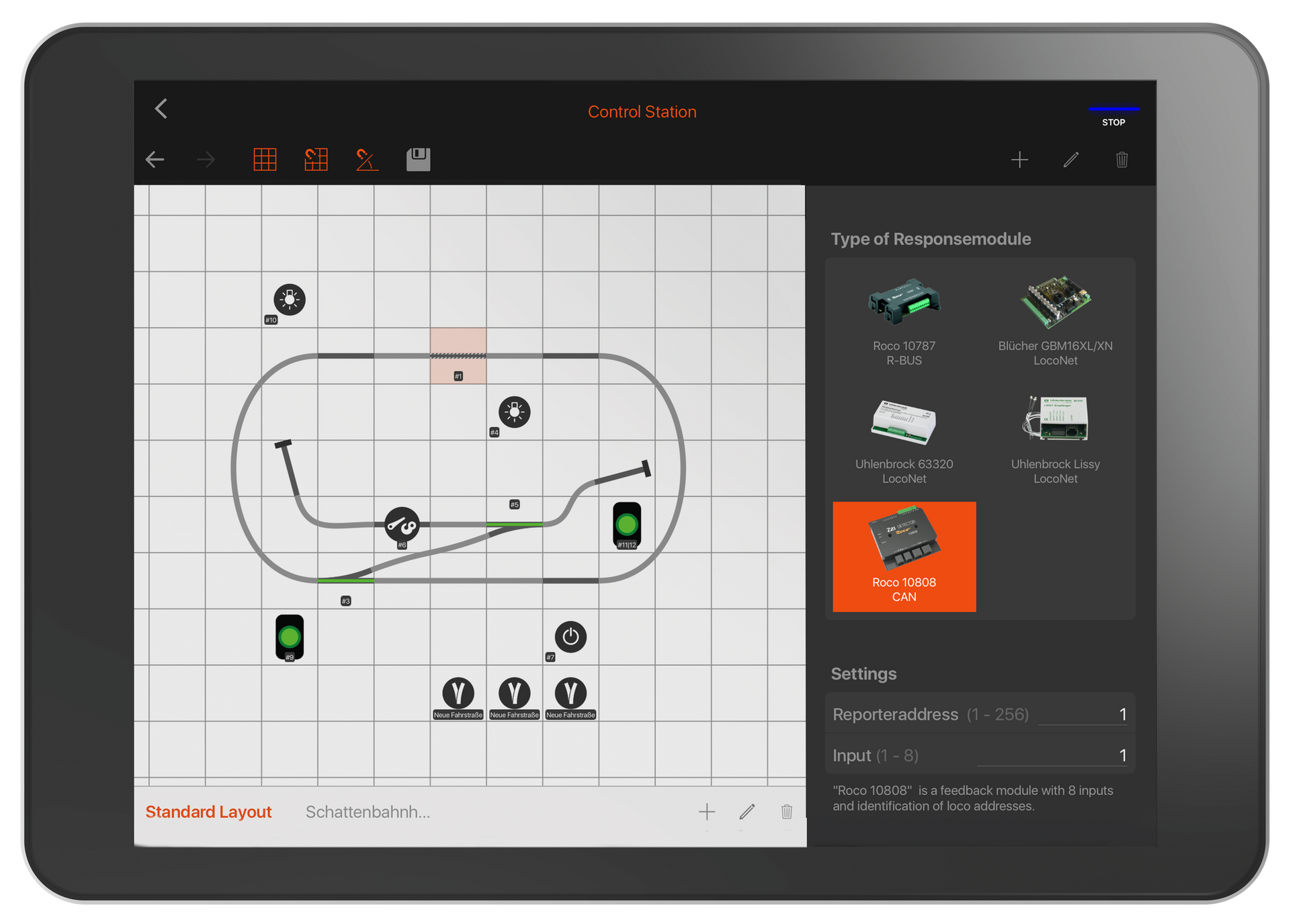
Task: Open the pencil edit icon in top toolbar
Action: (1071, 159)
